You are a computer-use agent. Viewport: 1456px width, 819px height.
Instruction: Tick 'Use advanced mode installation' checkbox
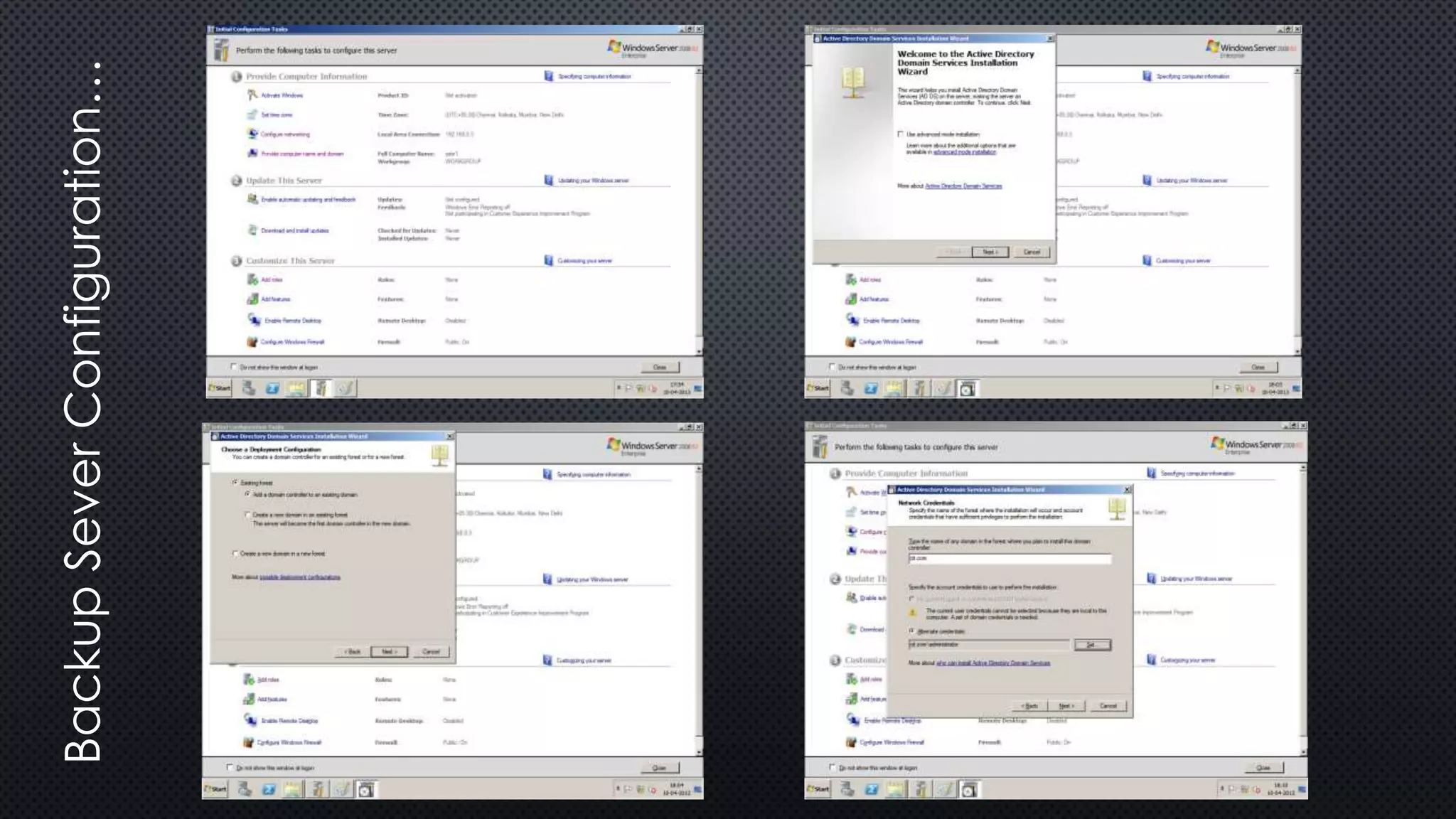click(x=901, y=134)
